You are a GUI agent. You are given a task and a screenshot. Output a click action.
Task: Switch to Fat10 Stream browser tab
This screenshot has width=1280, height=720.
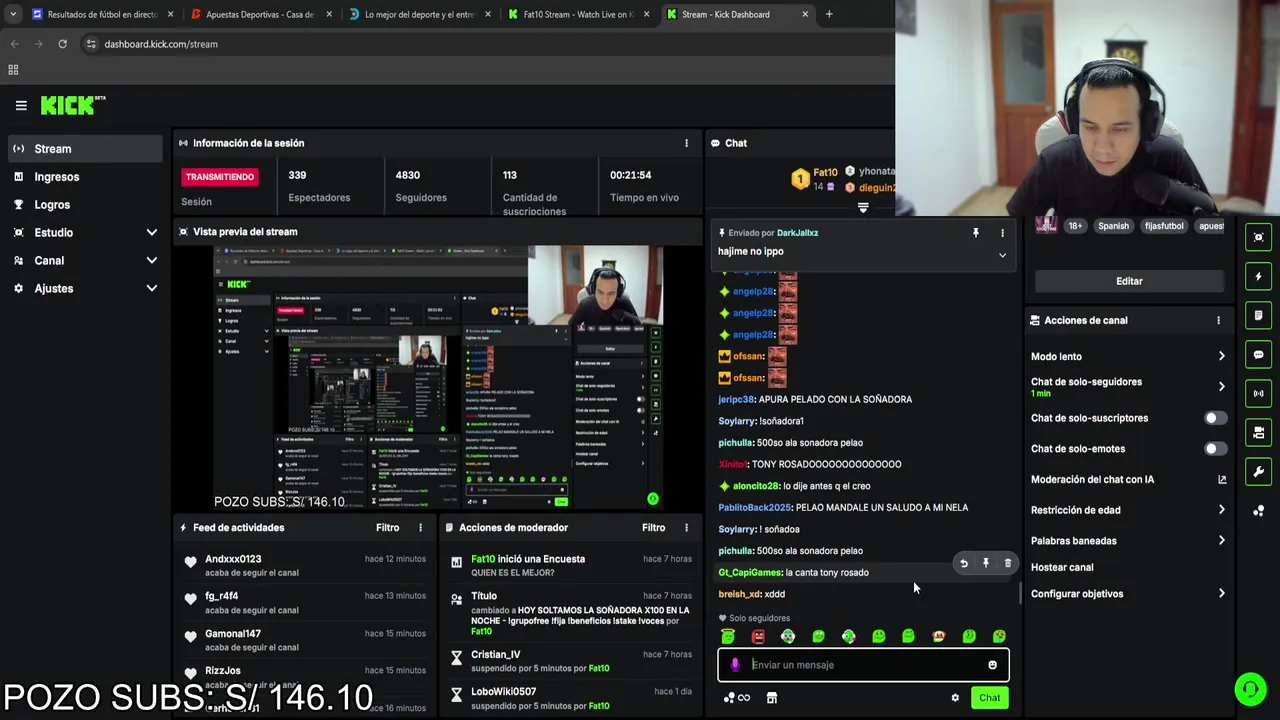tap(577, 14)
